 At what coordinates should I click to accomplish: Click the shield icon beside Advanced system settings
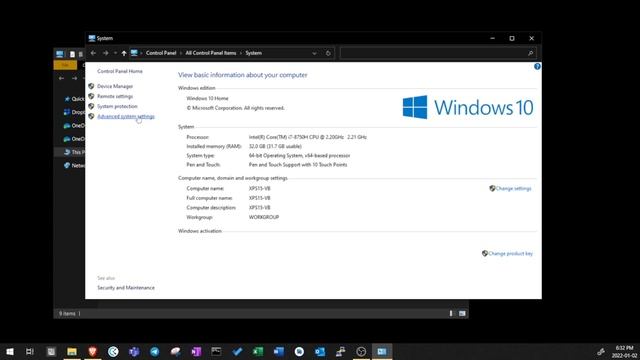[91, 116]
